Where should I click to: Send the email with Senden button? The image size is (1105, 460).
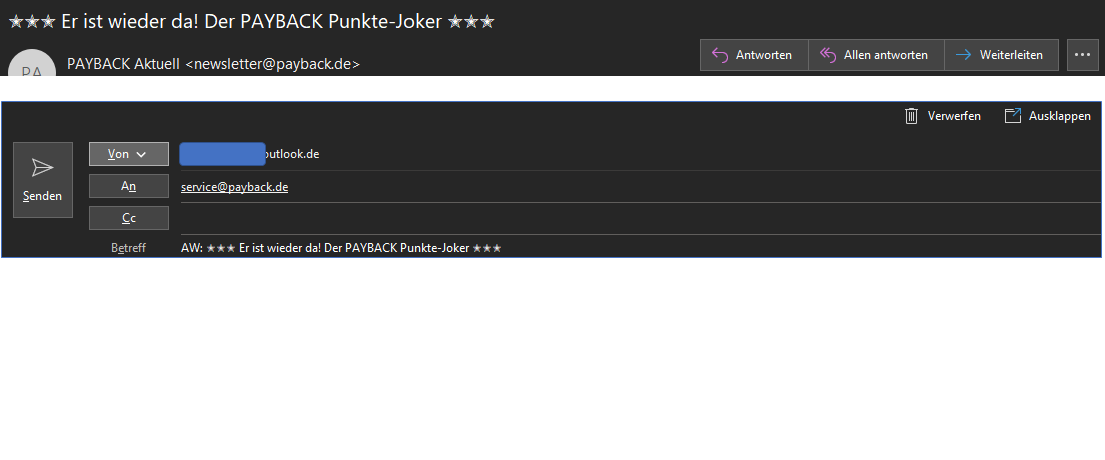coord(43,180)
